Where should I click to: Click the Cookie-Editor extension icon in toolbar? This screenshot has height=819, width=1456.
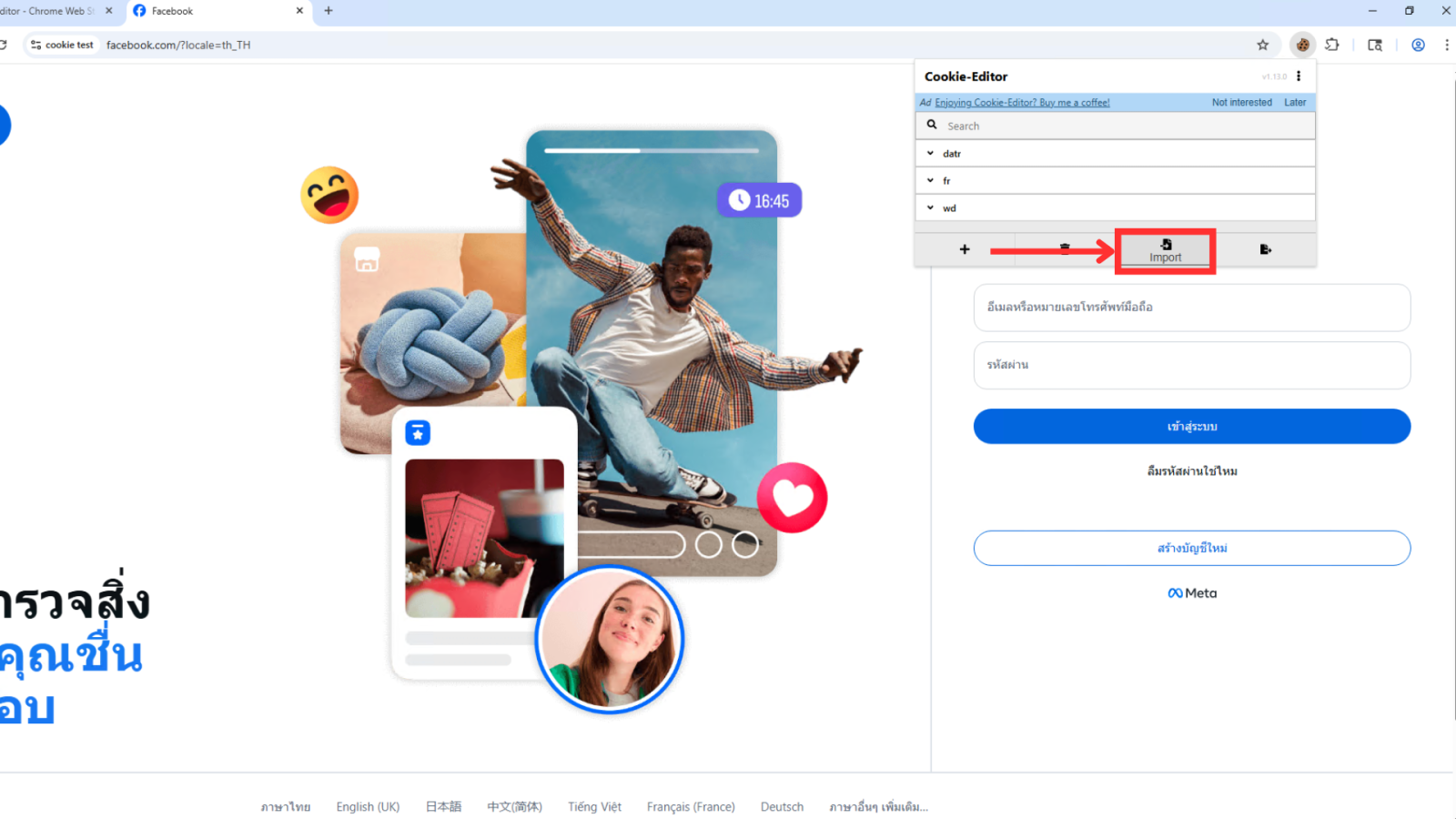[x=1303, y=45]
